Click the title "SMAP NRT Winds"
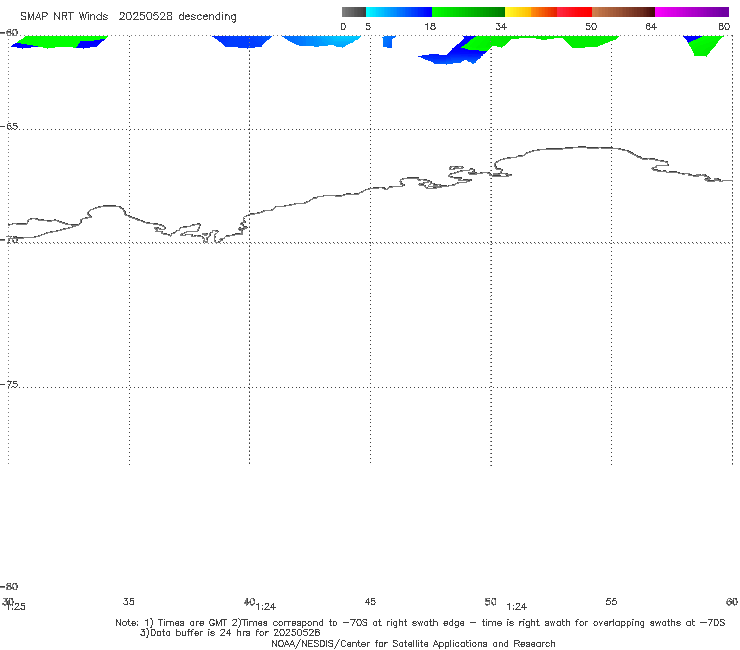The width and height of the screenshot is (740, 650). click(x=64, y=17)
